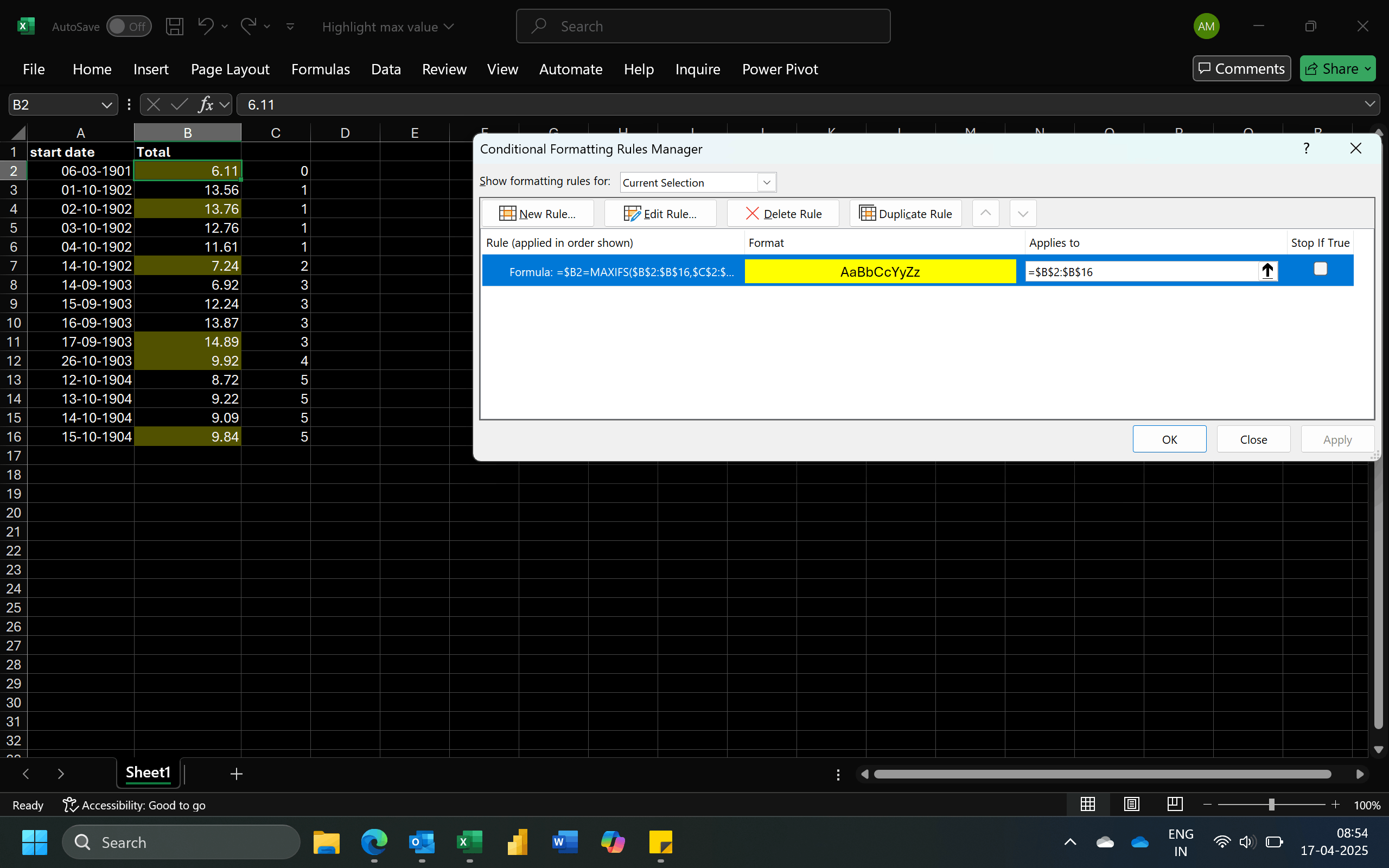Switch to Page Break Preview view icon
This screenshot has width=1389, height=868.
pos(1175,805)
